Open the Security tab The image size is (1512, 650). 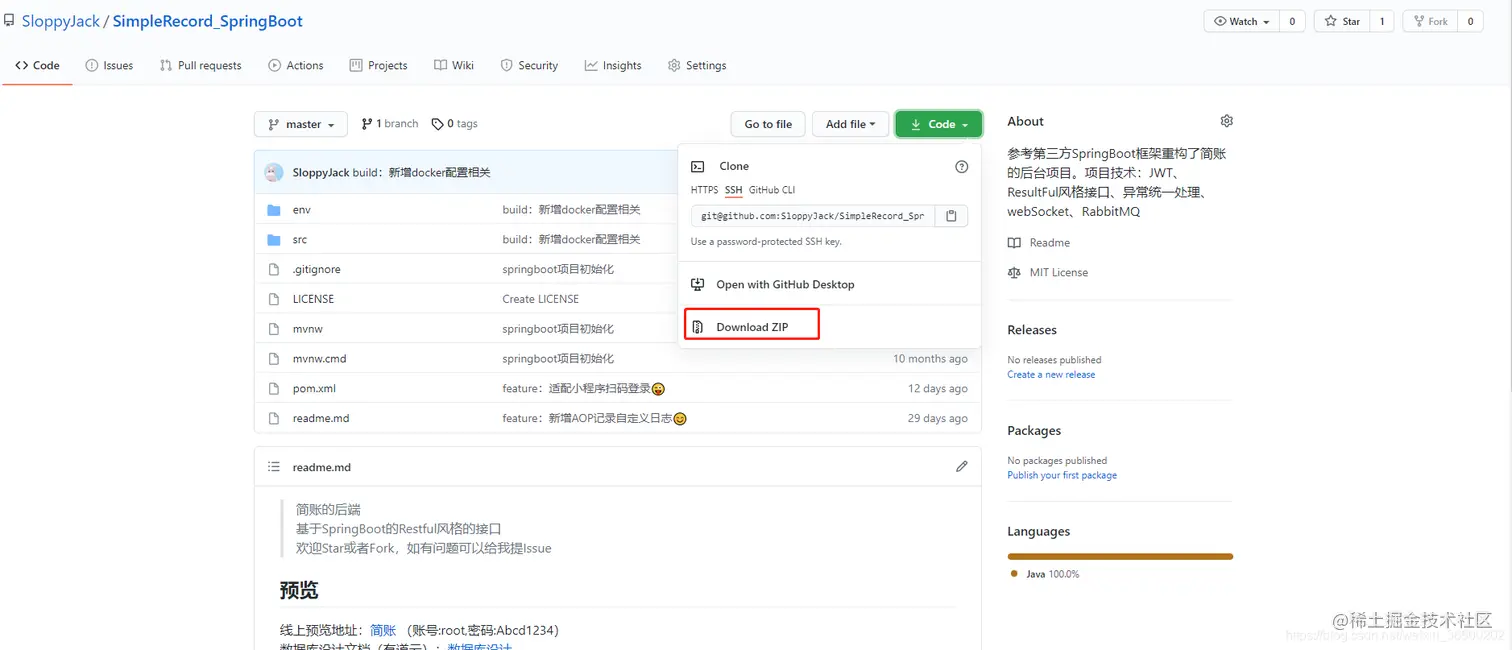pyautogui.click(x=529, y=66)
